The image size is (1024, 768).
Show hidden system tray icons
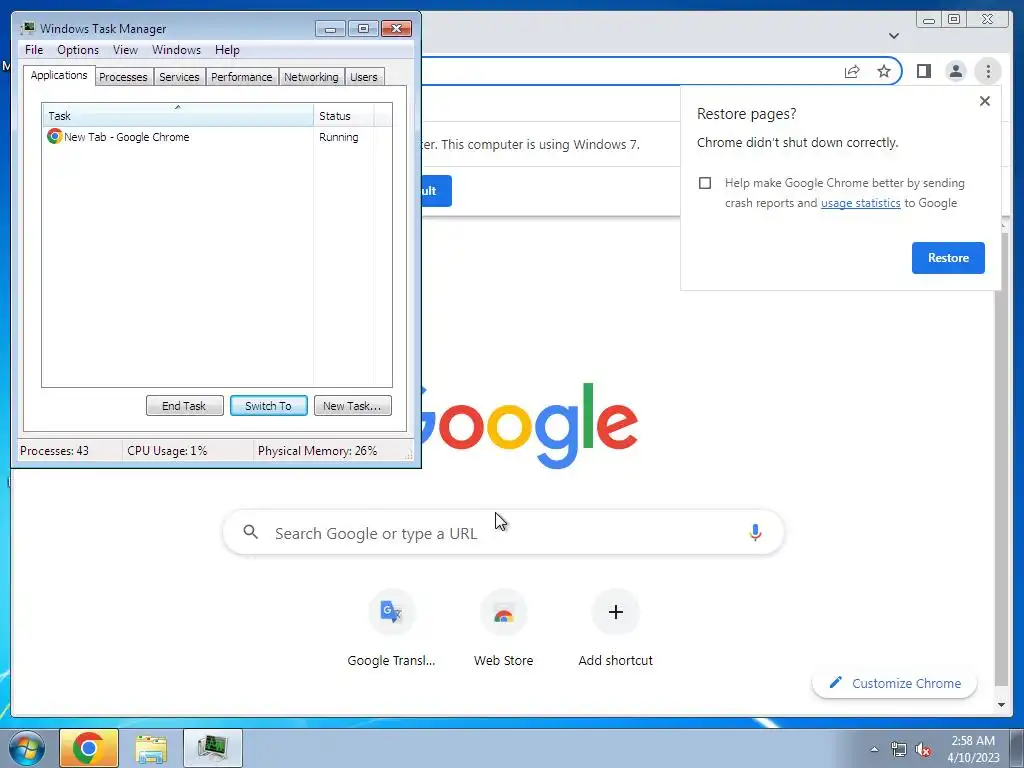coord(874,749)
